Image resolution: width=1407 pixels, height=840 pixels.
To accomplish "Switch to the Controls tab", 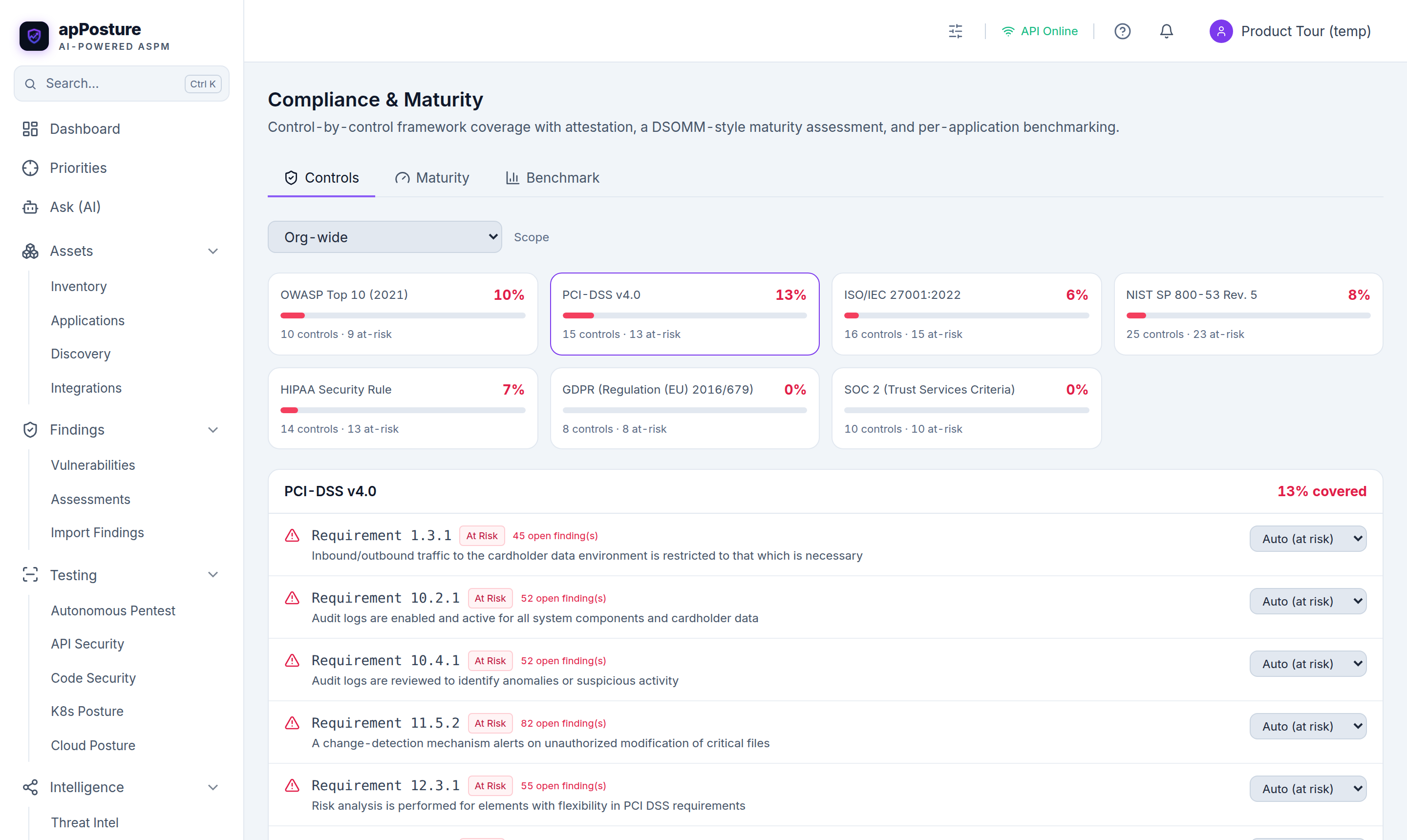I will point(321,178).
